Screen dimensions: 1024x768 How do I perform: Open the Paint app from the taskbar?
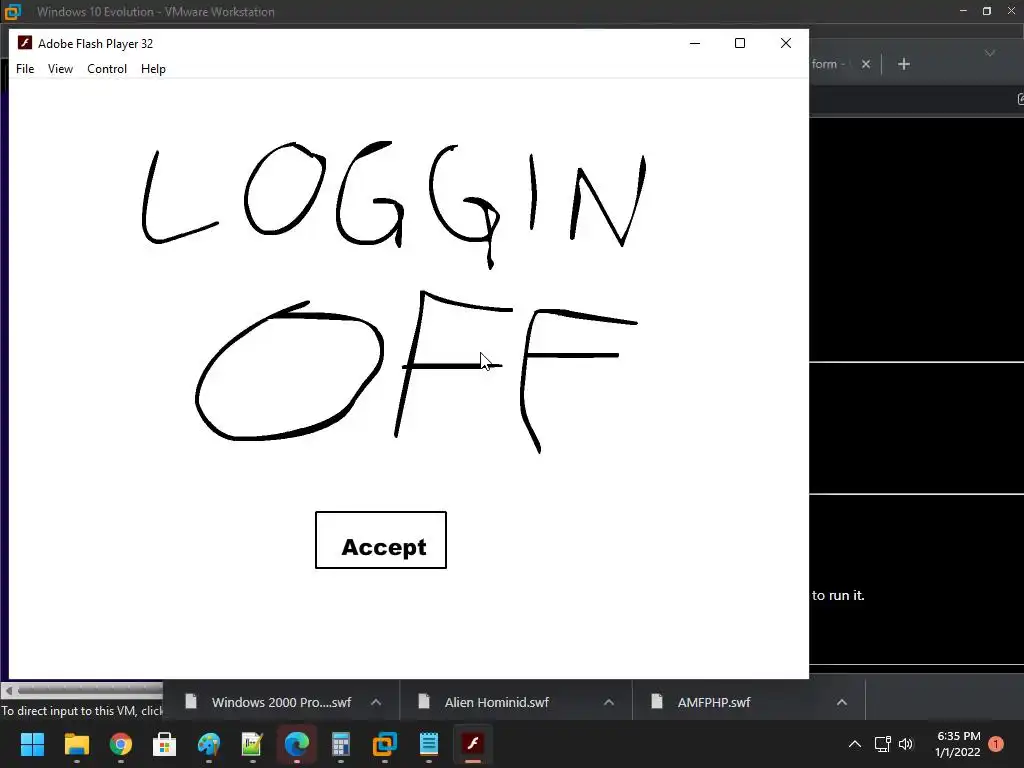click(x=209, y=744)
